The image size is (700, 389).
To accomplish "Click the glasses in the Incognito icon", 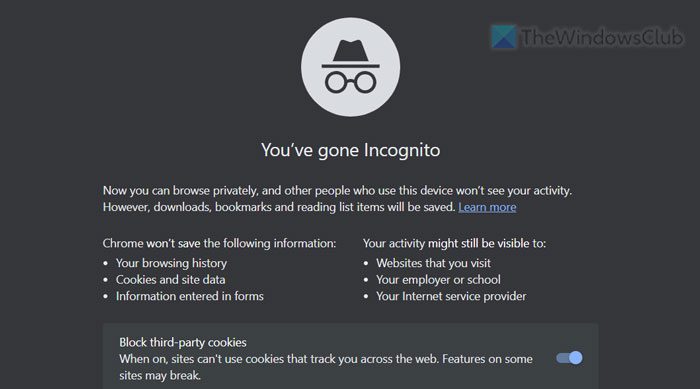I will click(x=350, y=83).
